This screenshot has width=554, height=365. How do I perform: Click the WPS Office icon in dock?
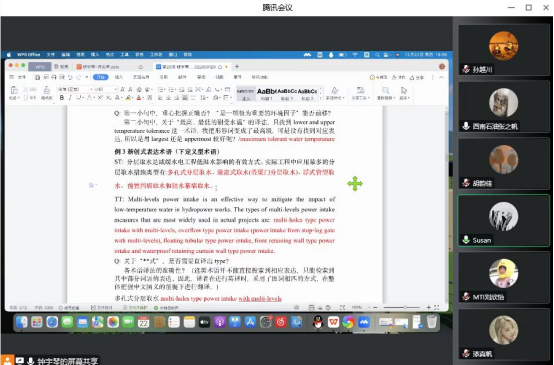[333, 322]
